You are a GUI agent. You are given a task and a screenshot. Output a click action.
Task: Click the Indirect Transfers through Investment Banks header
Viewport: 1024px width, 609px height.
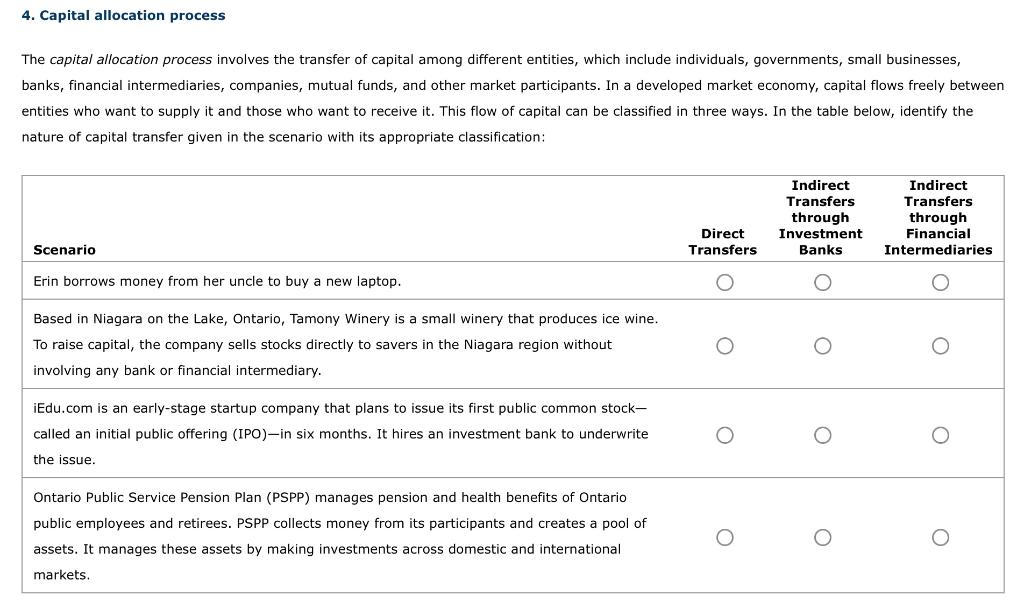click(820, 217)
